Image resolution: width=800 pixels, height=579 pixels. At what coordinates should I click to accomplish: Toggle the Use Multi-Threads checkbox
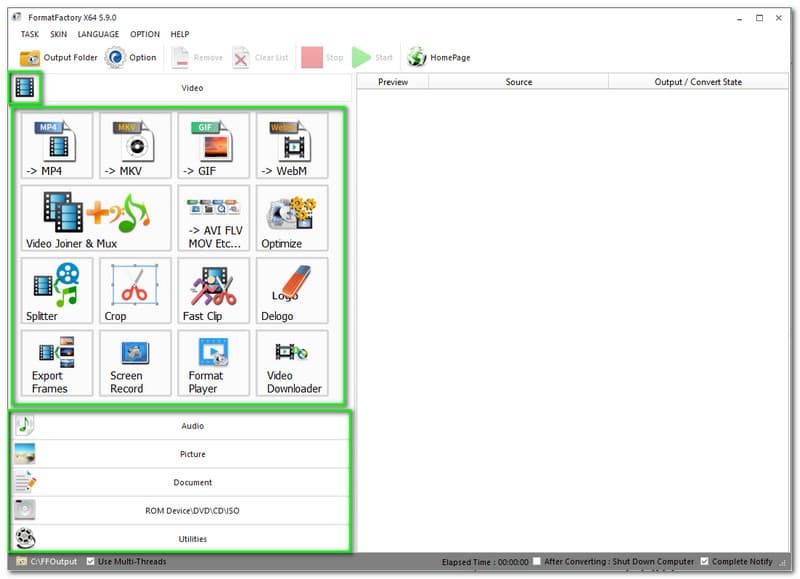pos(92,561)
